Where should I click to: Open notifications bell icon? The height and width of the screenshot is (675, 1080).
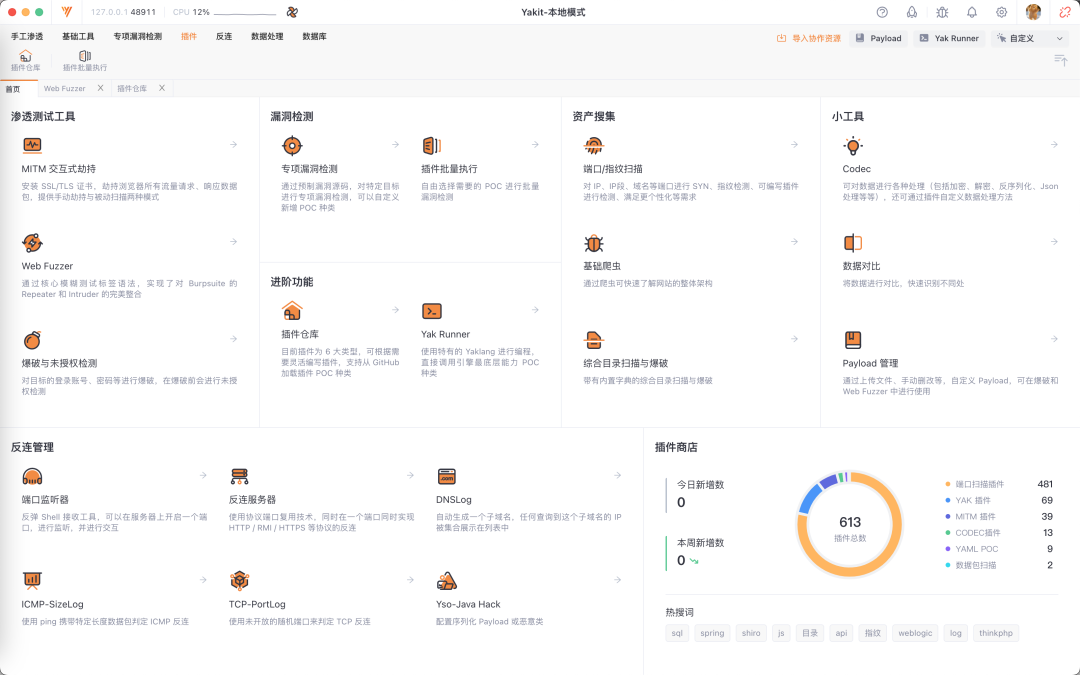(972, 12)
